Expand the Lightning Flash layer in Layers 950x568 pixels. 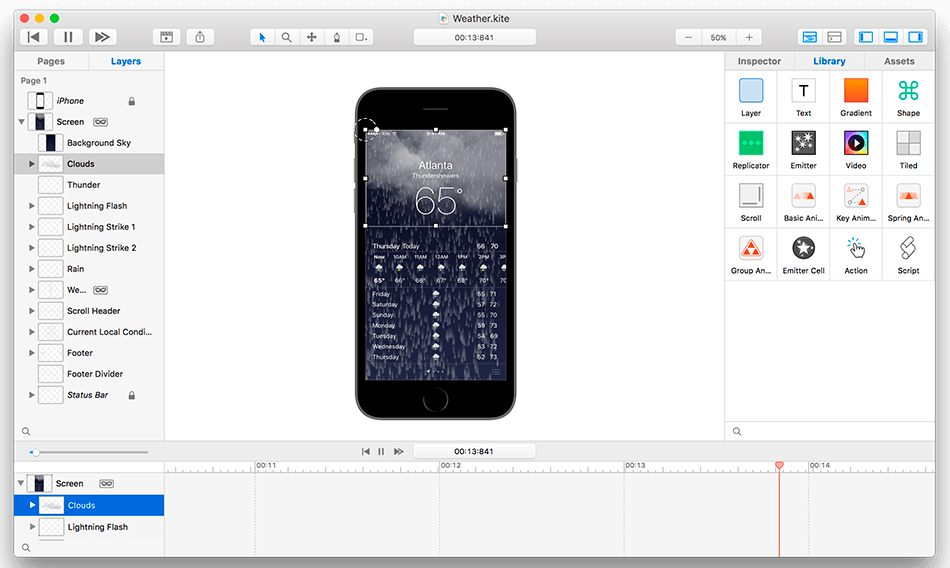(32, 206)
